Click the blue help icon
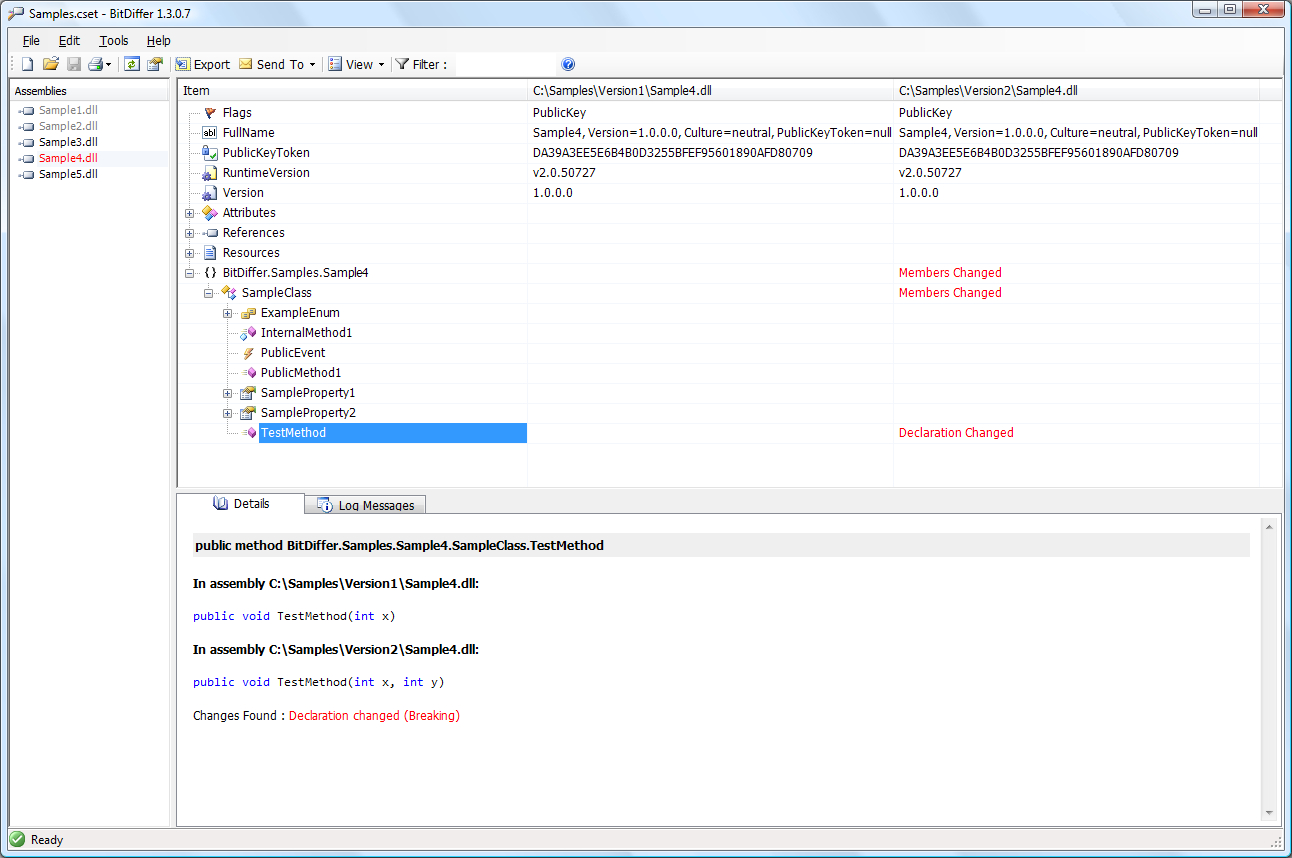Viewport: 1292px width, 858px height. click(568, 64)
